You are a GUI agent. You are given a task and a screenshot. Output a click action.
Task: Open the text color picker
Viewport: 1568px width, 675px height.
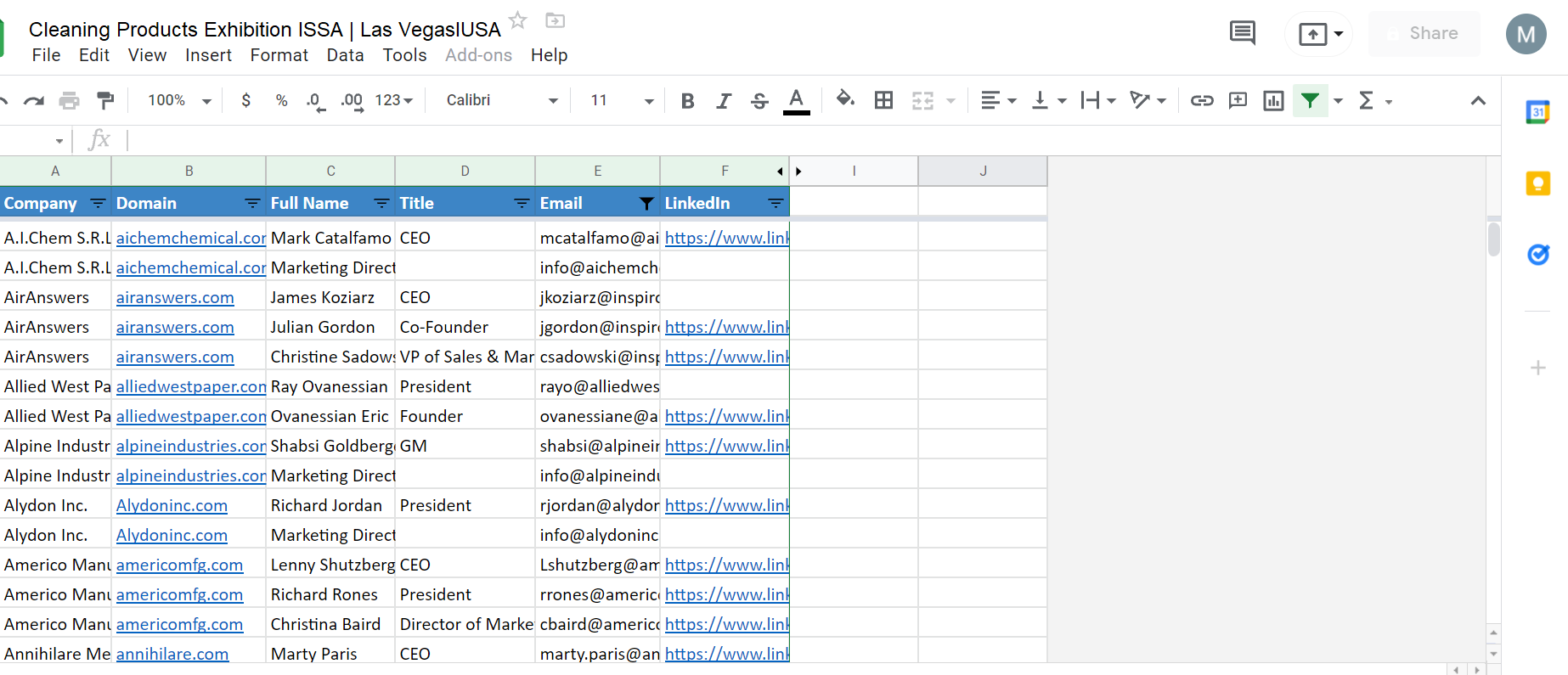click(796, 101)
